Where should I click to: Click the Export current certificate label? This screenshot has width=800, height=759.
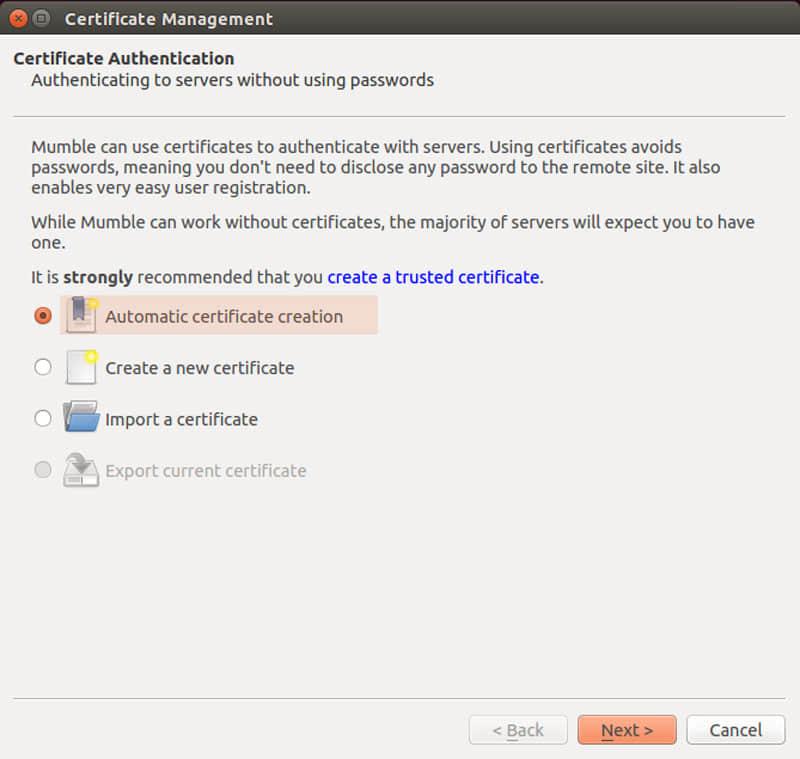tap(207, 470)
